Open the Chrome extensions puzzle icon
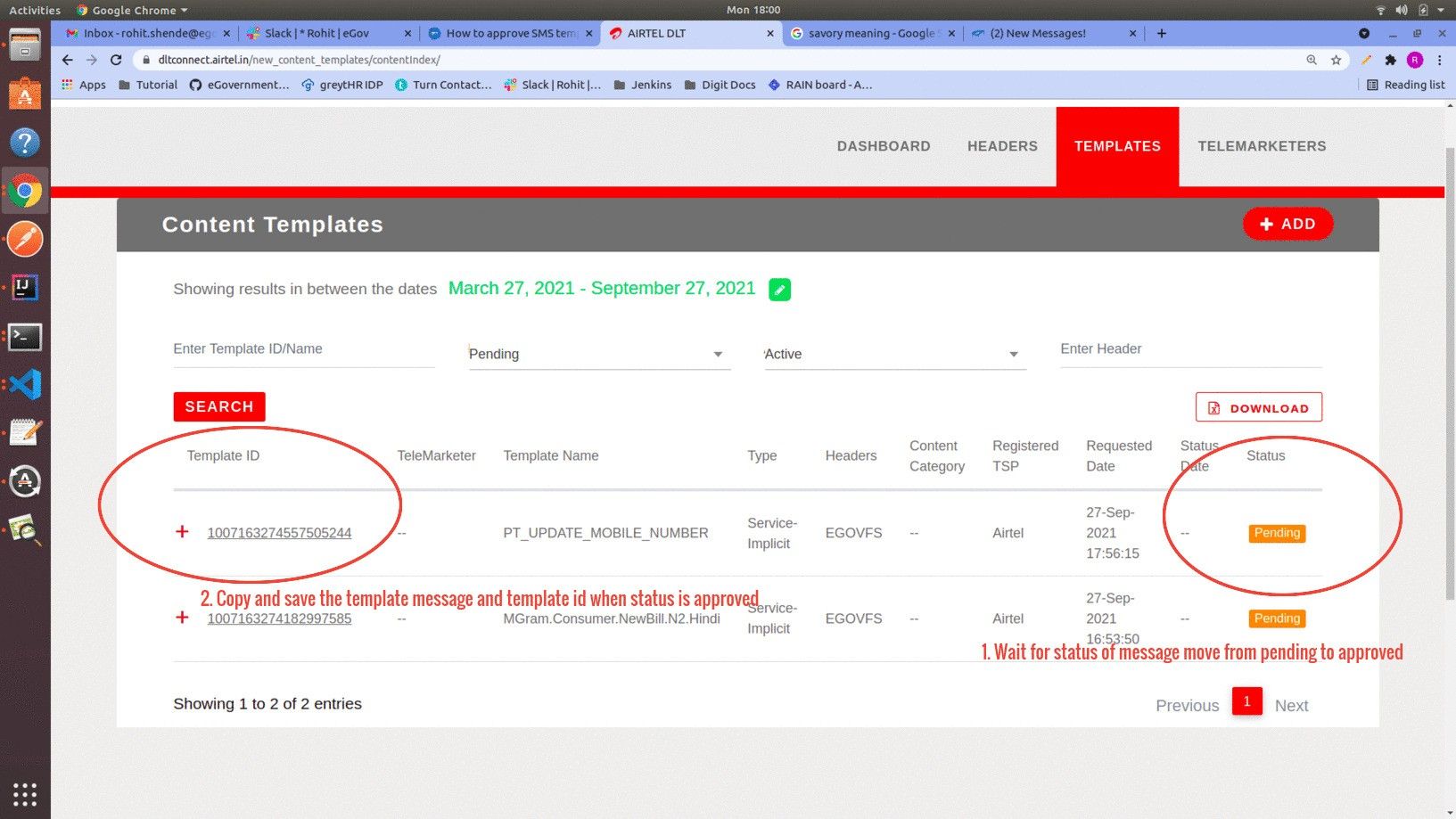This screenshot has height=819, width=1456. [x=1390, y=60]
